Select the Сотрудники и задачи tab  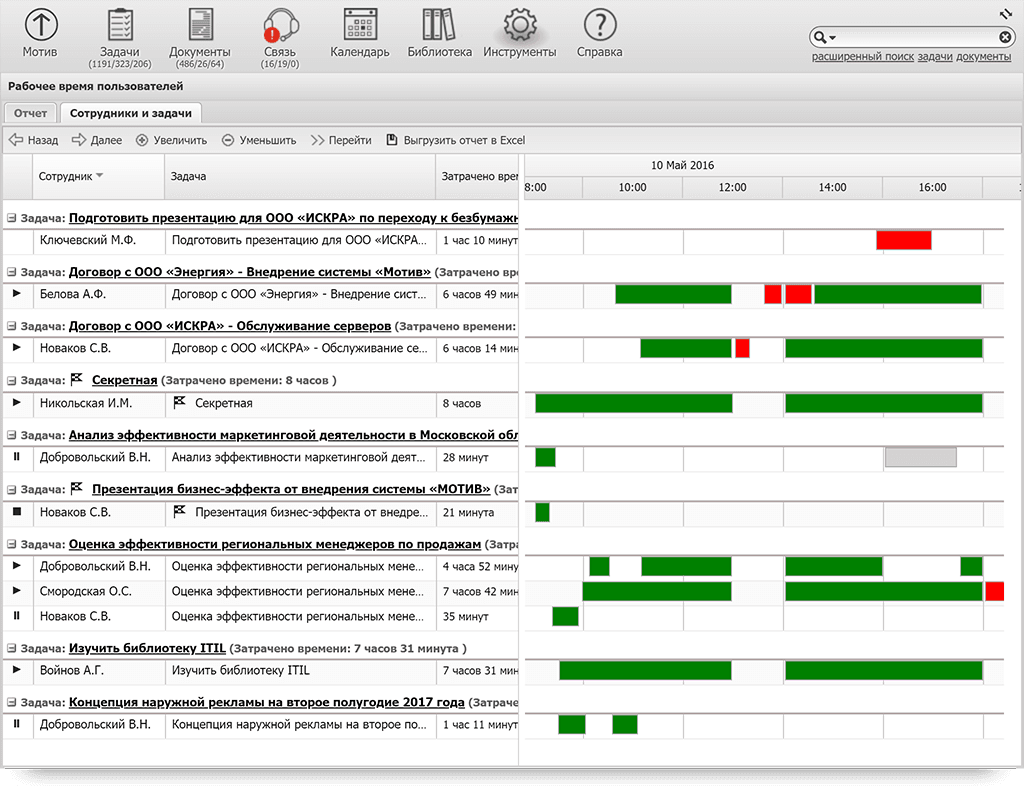(131, 113)
